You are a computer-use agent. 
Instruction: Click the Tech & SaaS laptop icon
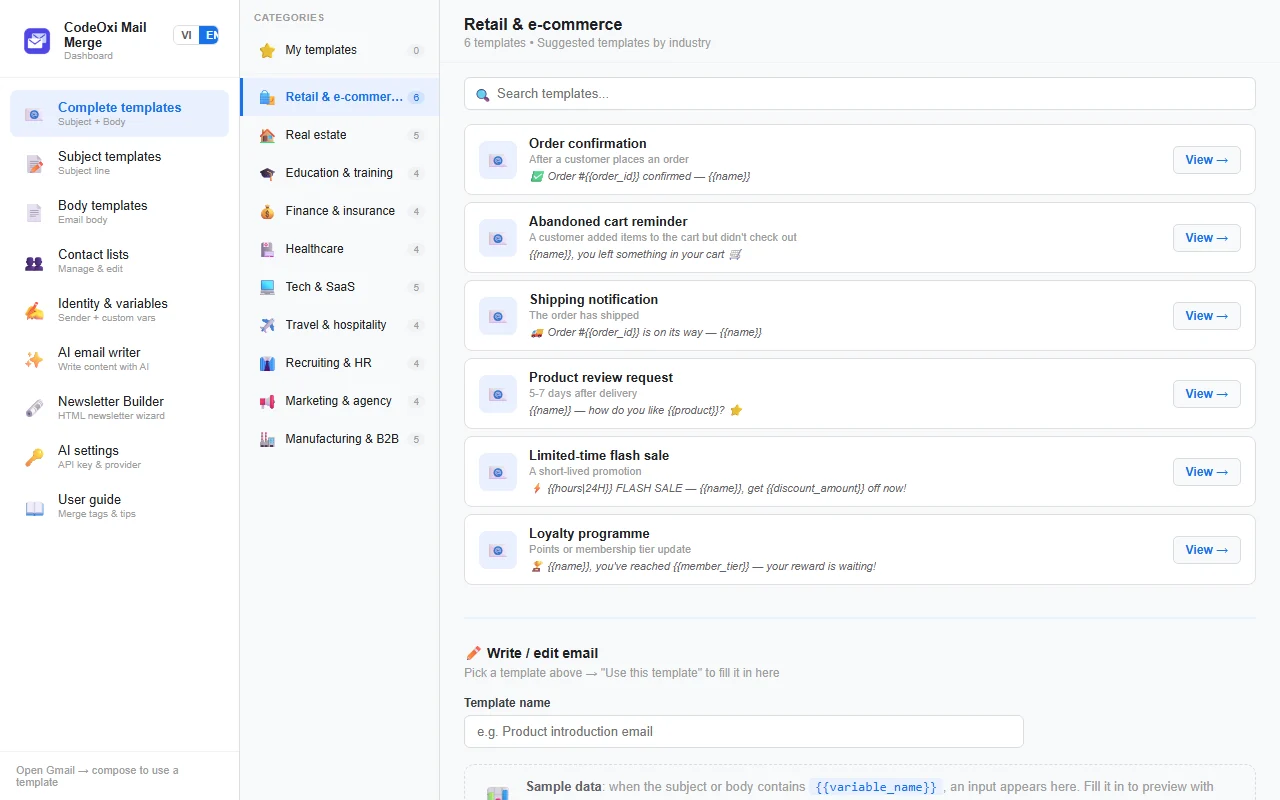coord(267,287)
